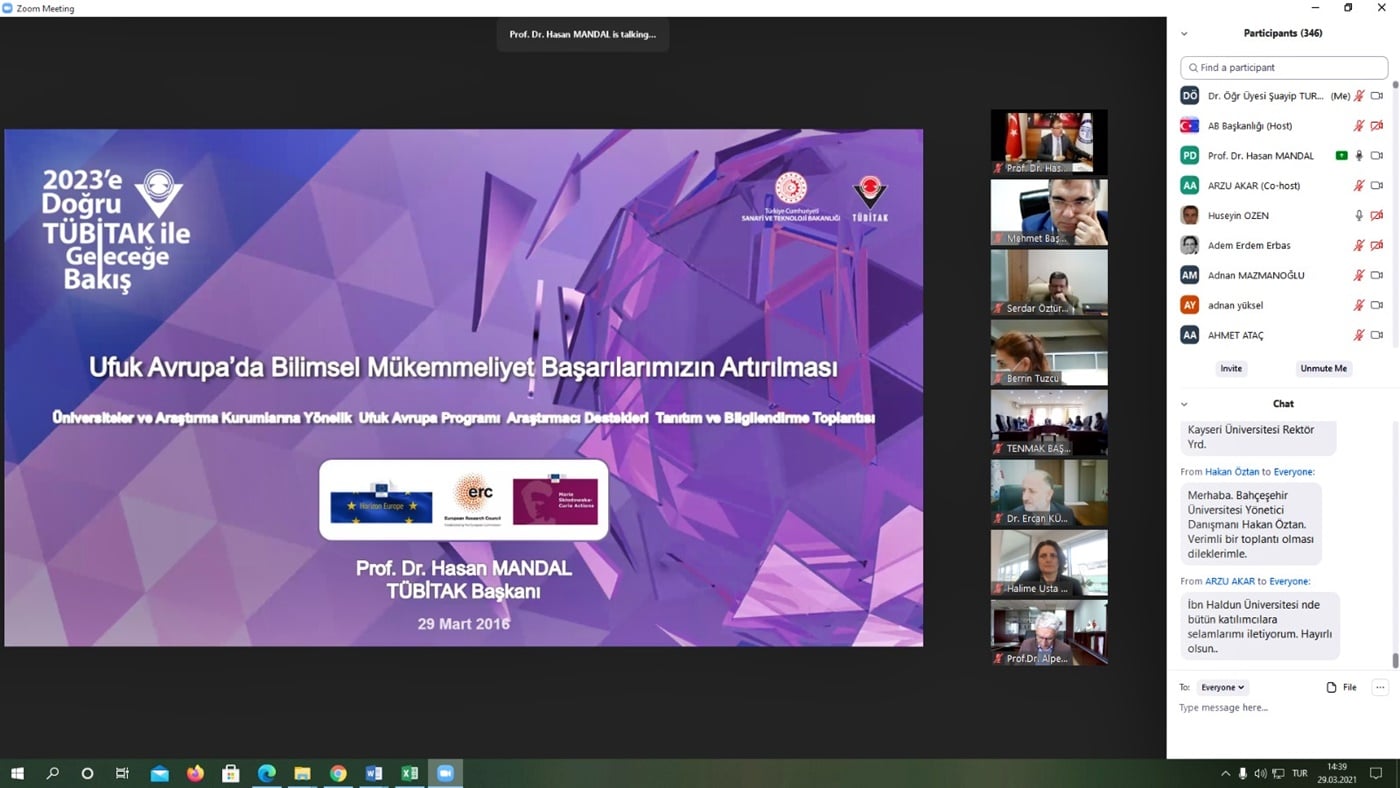Viewport: 1400px width, 788px height.
Task: Click muted microphone icon for AB Başkanlığı
Action: (x=1359, y=126)
